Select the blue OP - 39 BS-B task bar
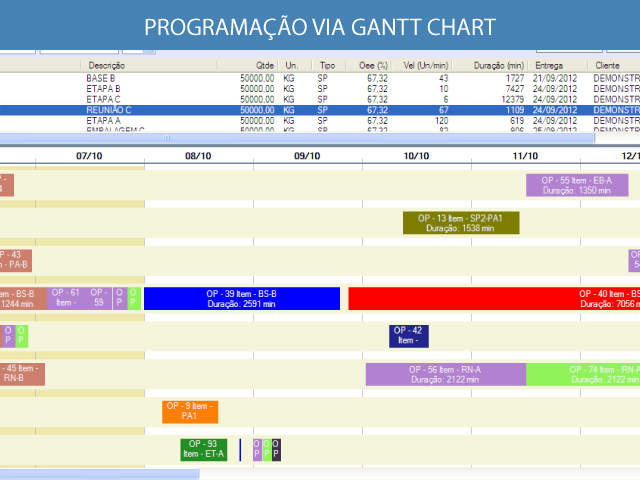Screen dimensions: 640x480 [x=242, y=298]
